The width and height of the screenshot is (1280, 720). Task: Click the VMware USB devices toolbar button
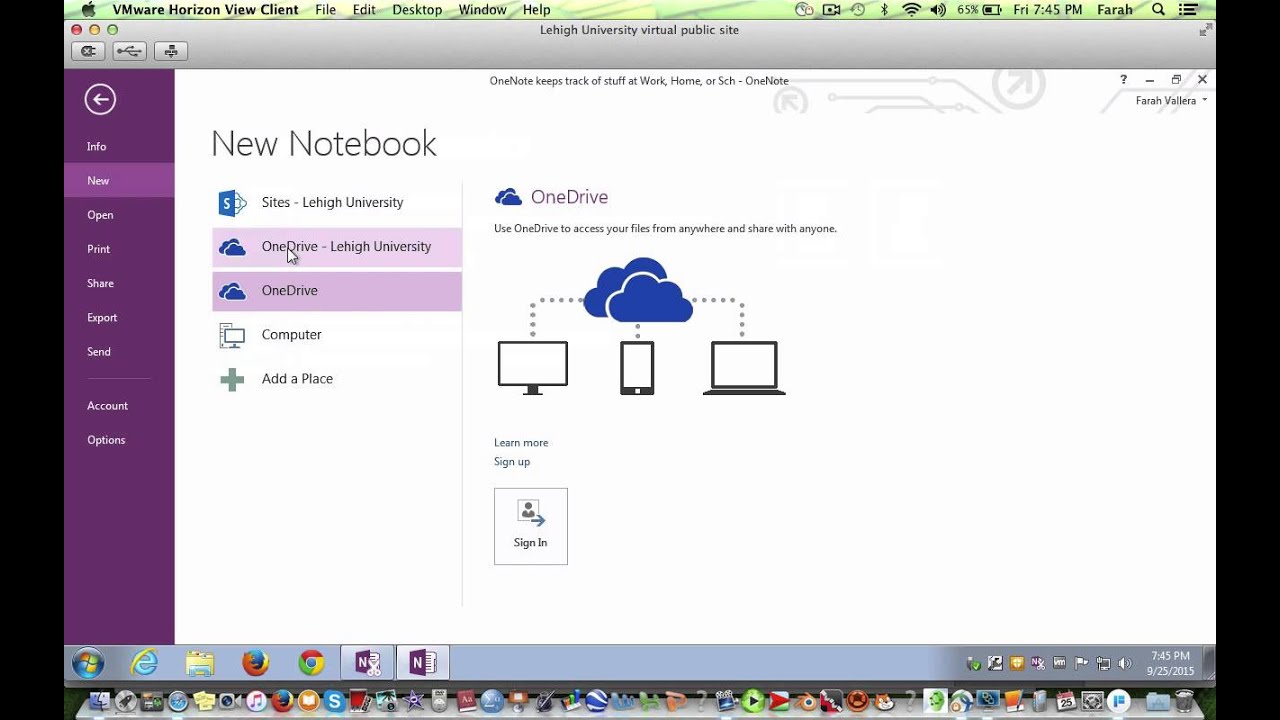pyautogui.click(x=129, y=51)
